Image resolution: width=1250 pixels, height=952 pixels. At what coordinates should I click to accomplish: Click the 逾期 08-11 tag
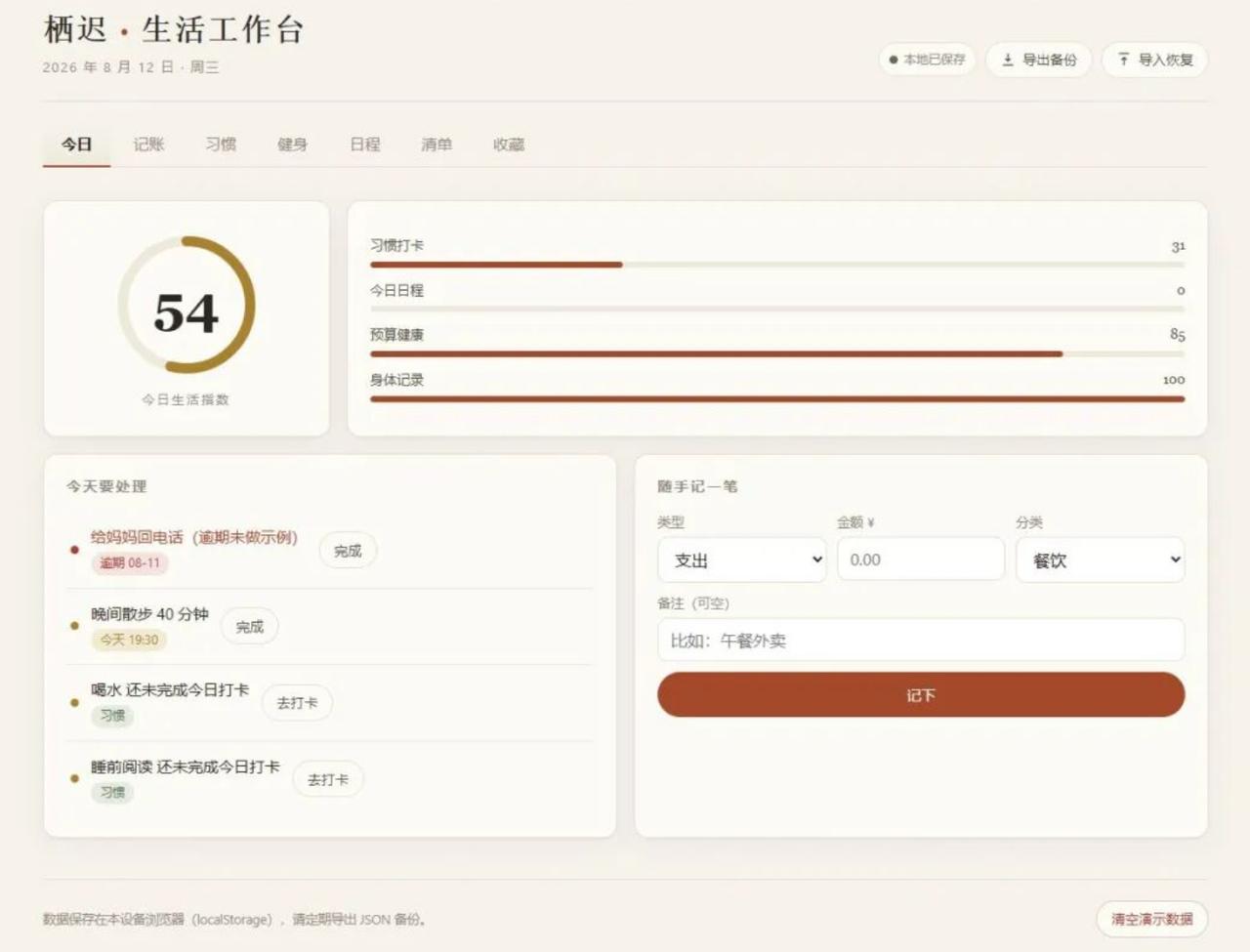130,563
